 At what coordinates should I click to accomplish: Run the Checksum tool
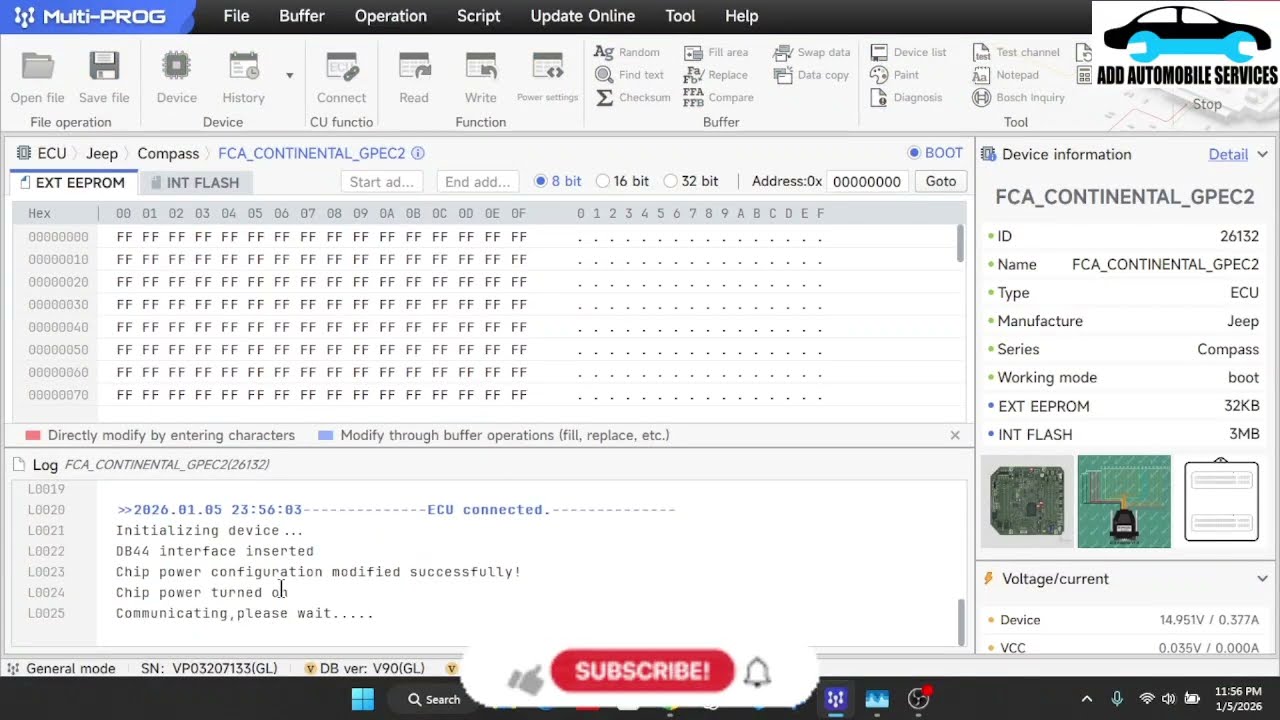tap(632, 98)
